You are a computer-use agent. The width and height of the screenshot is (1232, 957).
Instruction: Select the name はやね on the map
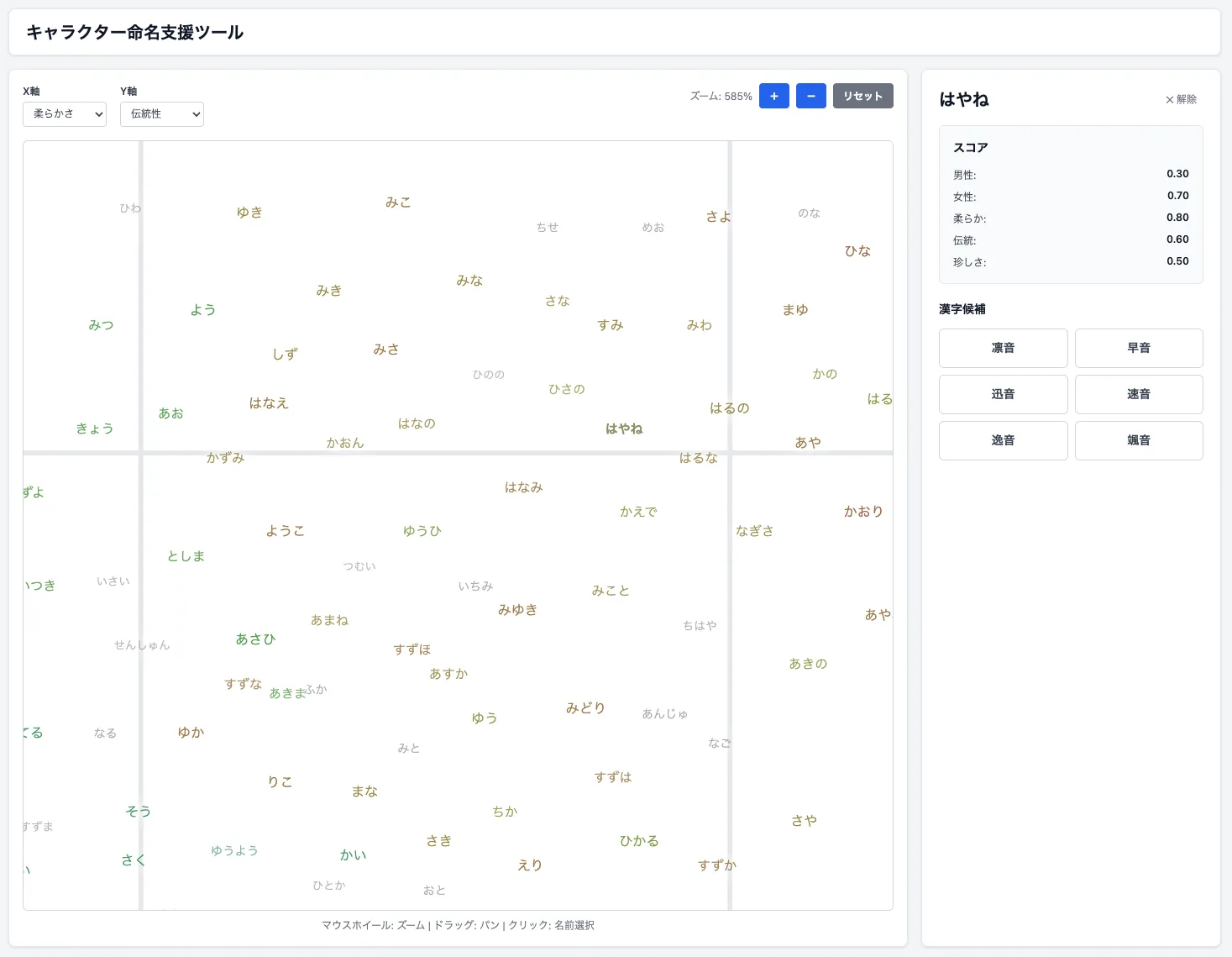point(624,429)
